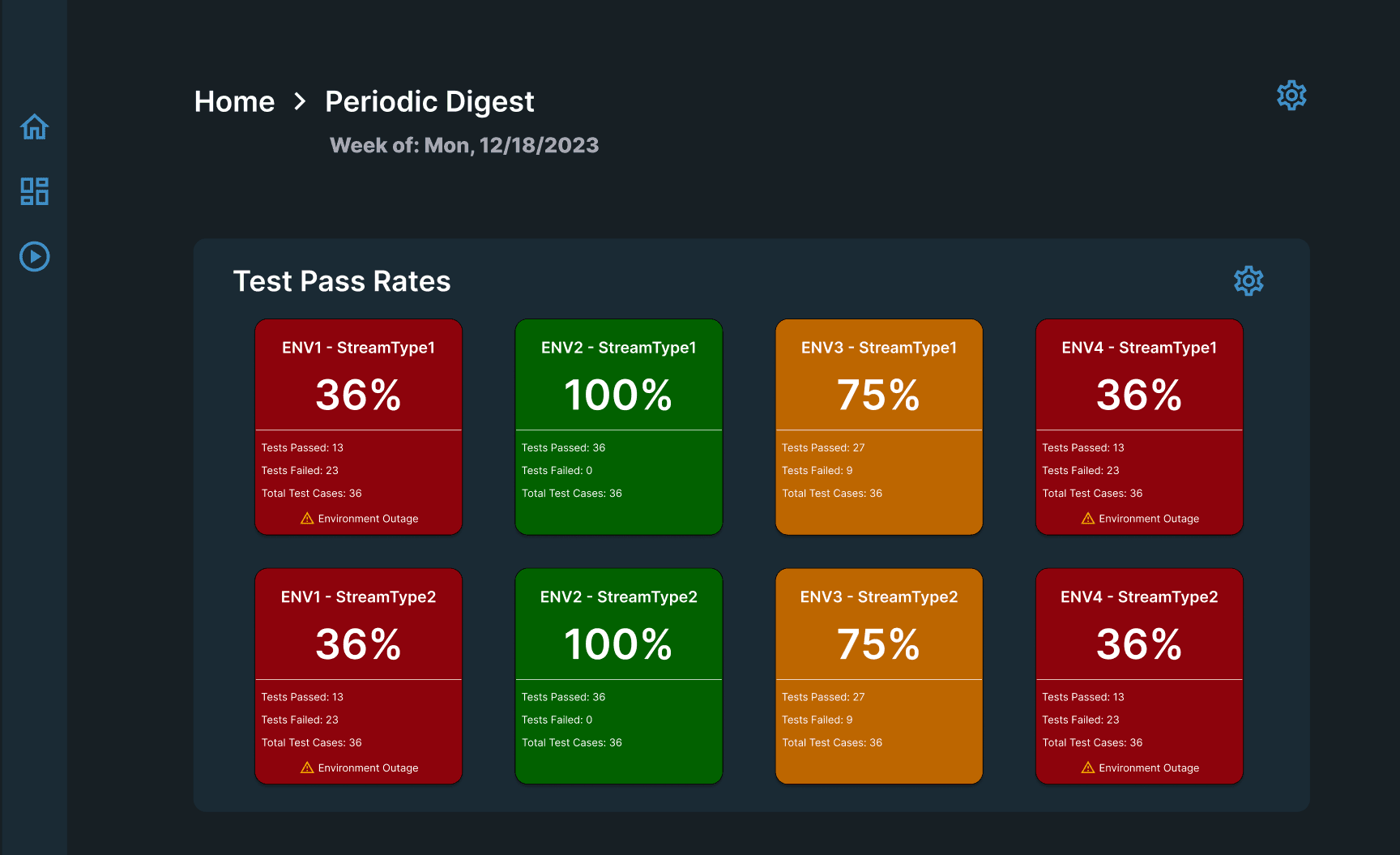This screenshot has width=1400, height=855.
Task: Click Environment Outage warning on ENV1 - StreamType2
Action: (358, 767)
